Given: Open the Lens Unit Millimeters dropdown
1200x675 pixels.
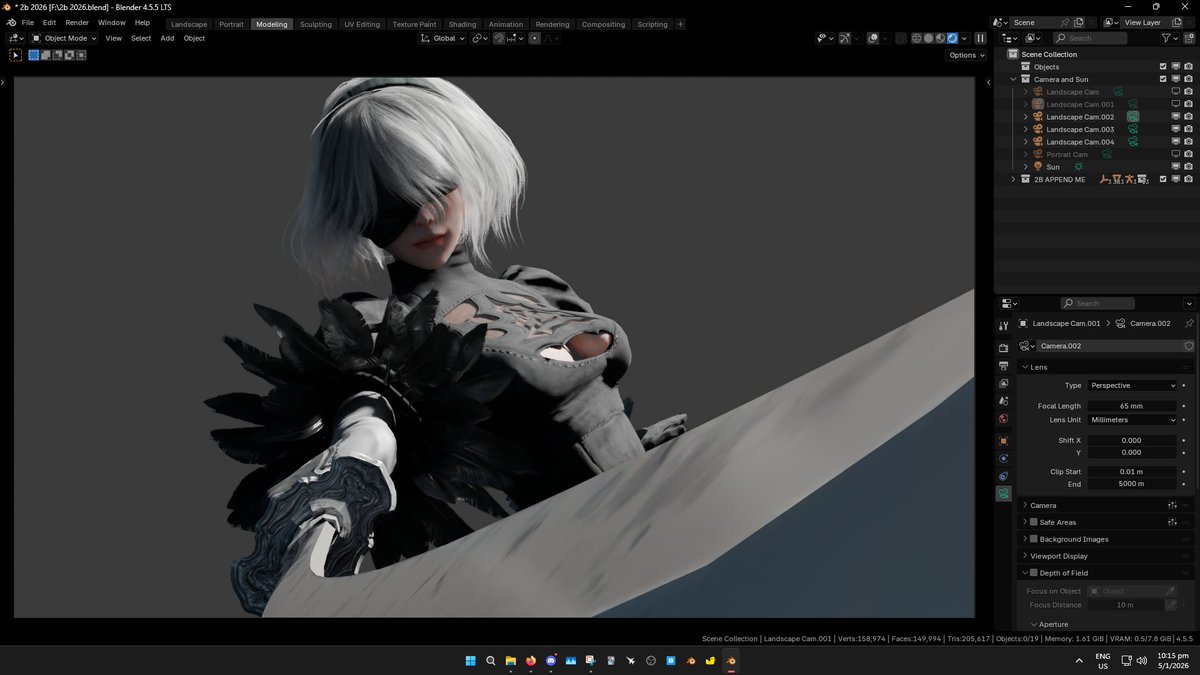Looking at the screenshot, I should pyautogui.click(x=1133, y=420).
